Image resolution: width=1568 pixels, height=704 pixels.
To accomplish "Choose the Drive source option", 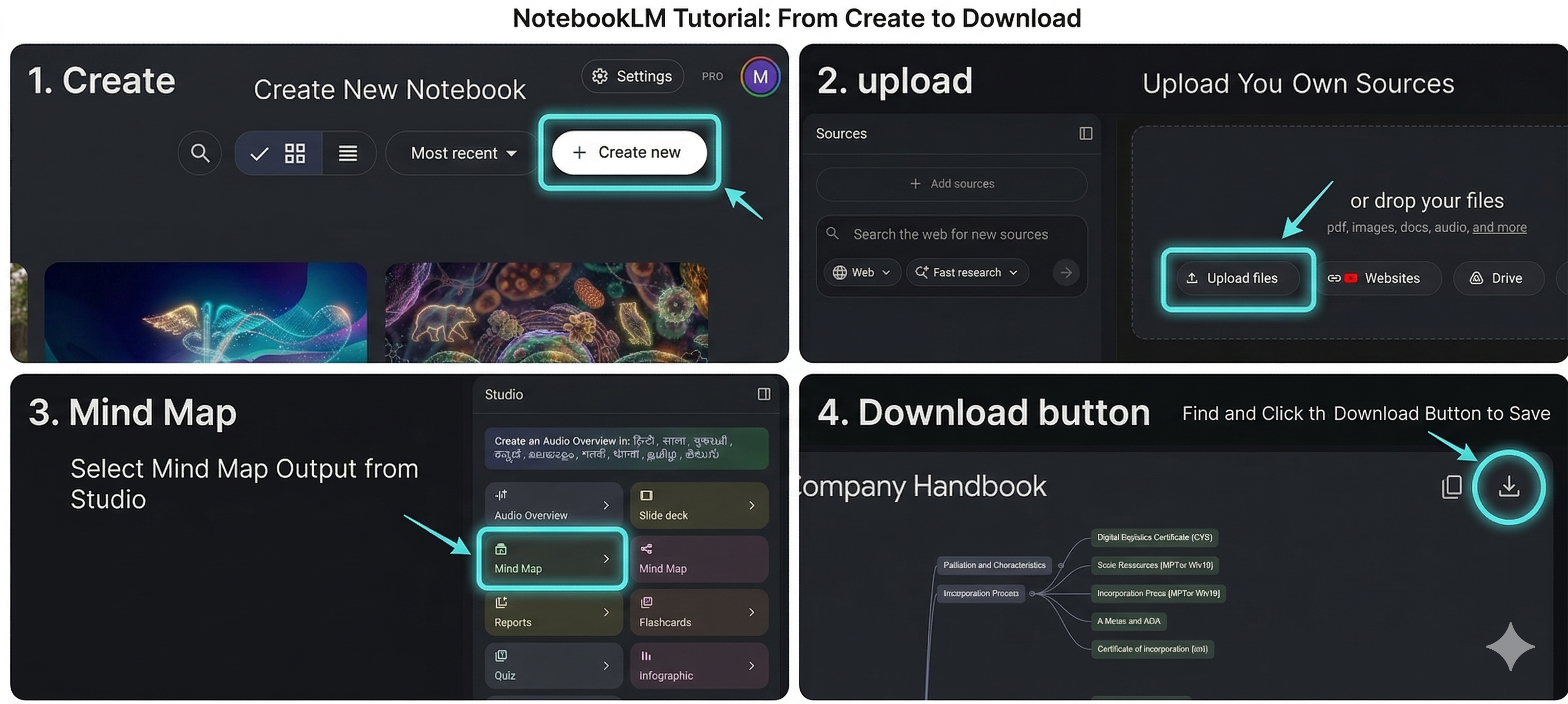I will pyautogui.click(x=1498, y=278).
